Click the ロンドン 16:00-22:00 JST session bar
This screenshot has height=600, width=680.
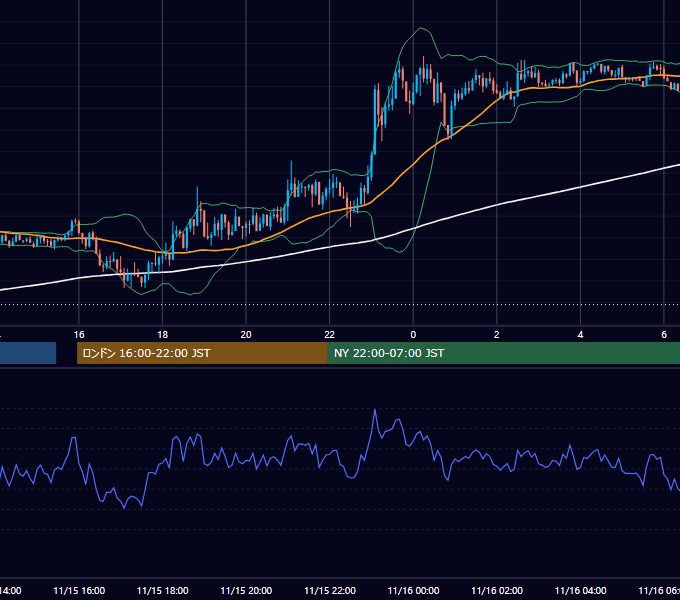202,353
